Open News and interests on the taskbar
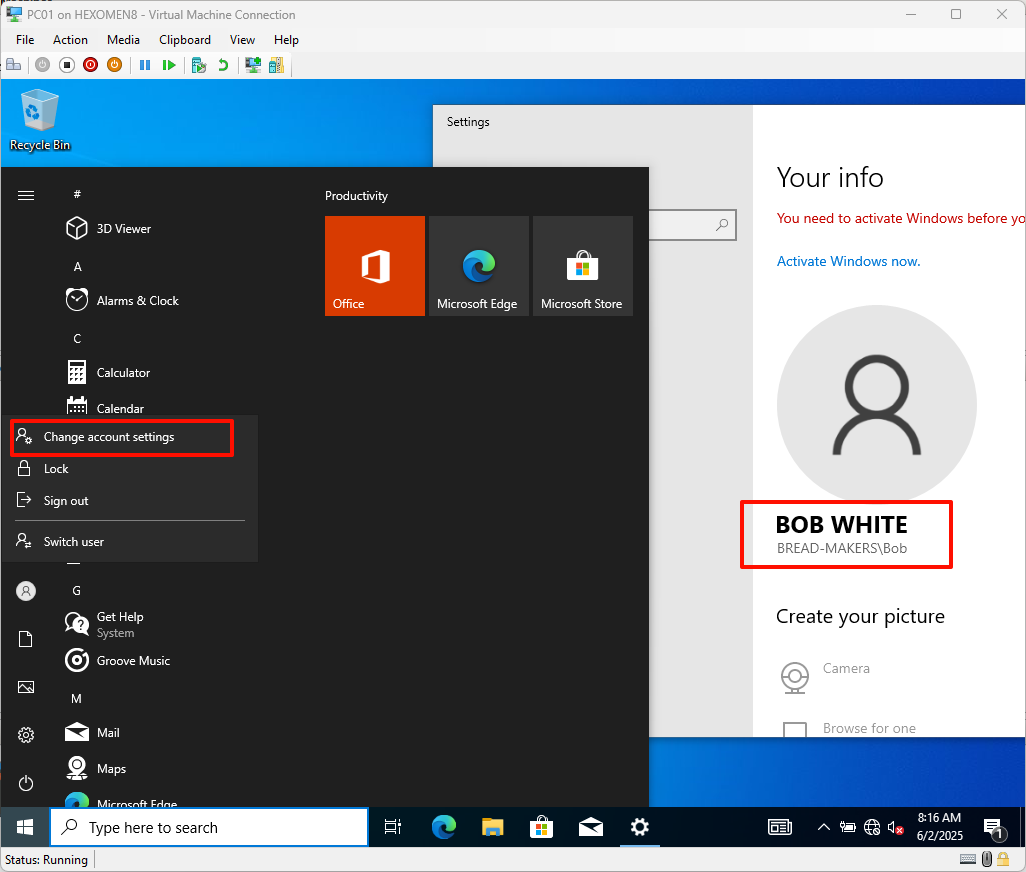 click(779, 828)
